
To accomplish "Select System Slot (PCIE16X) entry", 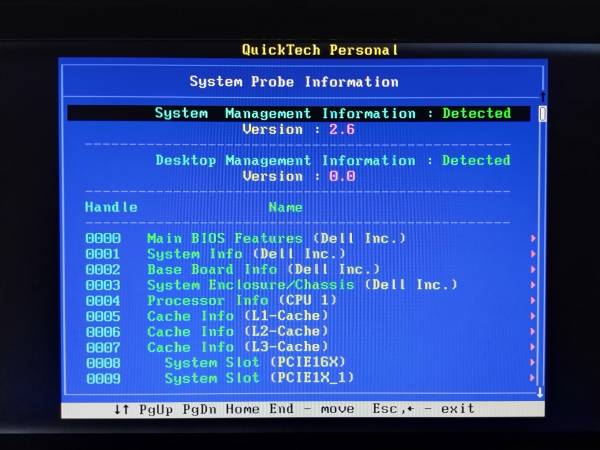I will tap(255, 362).
